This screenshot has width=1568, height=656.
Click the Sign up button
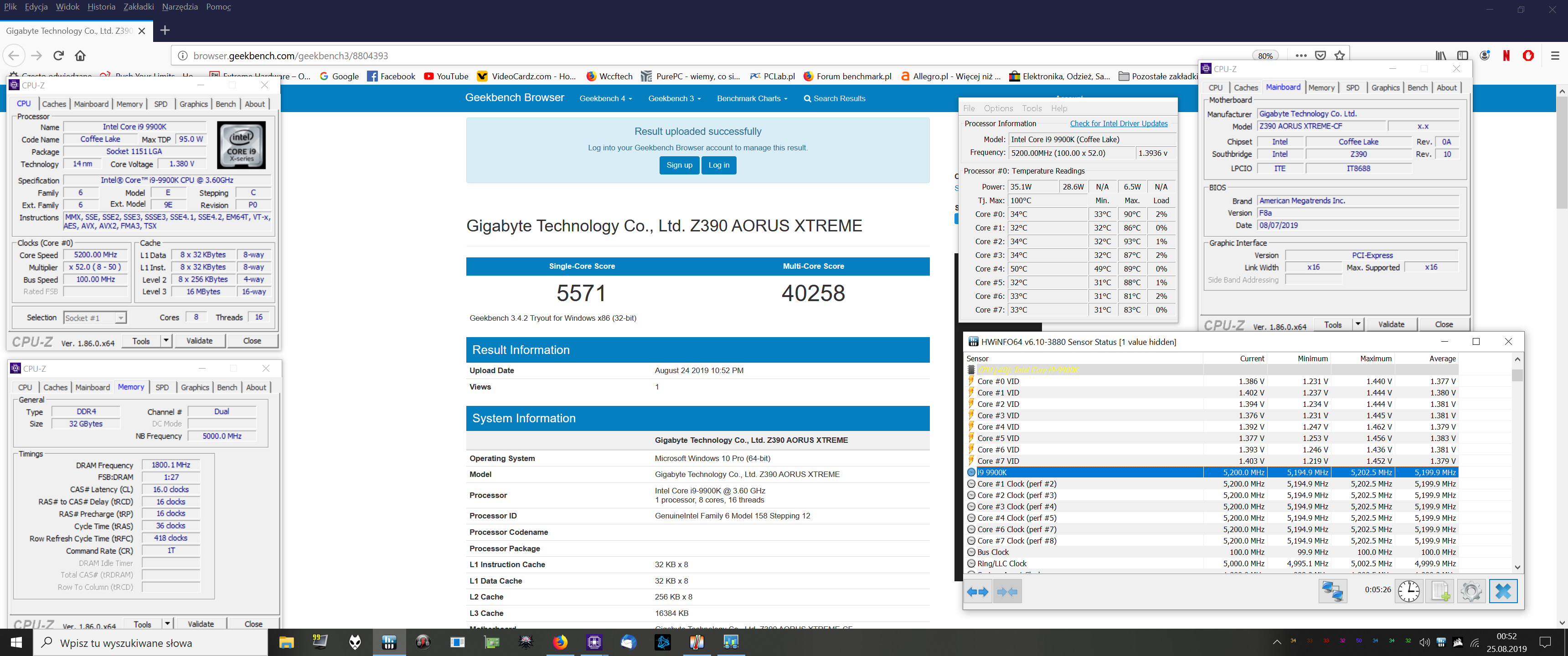[679, 165]
